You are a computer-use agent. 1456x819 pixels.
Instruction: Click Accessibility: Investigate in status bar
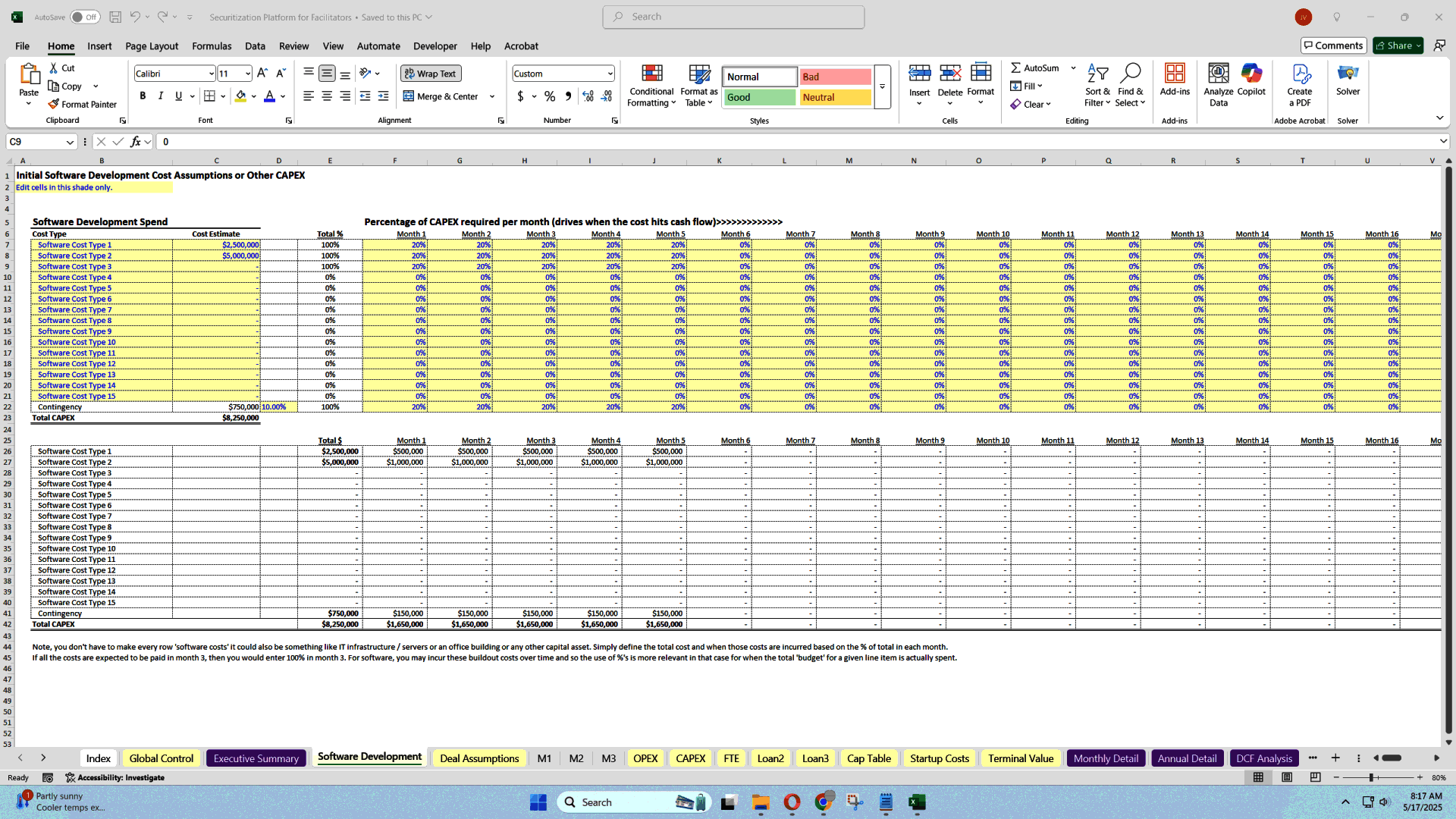tap(115, 777)
